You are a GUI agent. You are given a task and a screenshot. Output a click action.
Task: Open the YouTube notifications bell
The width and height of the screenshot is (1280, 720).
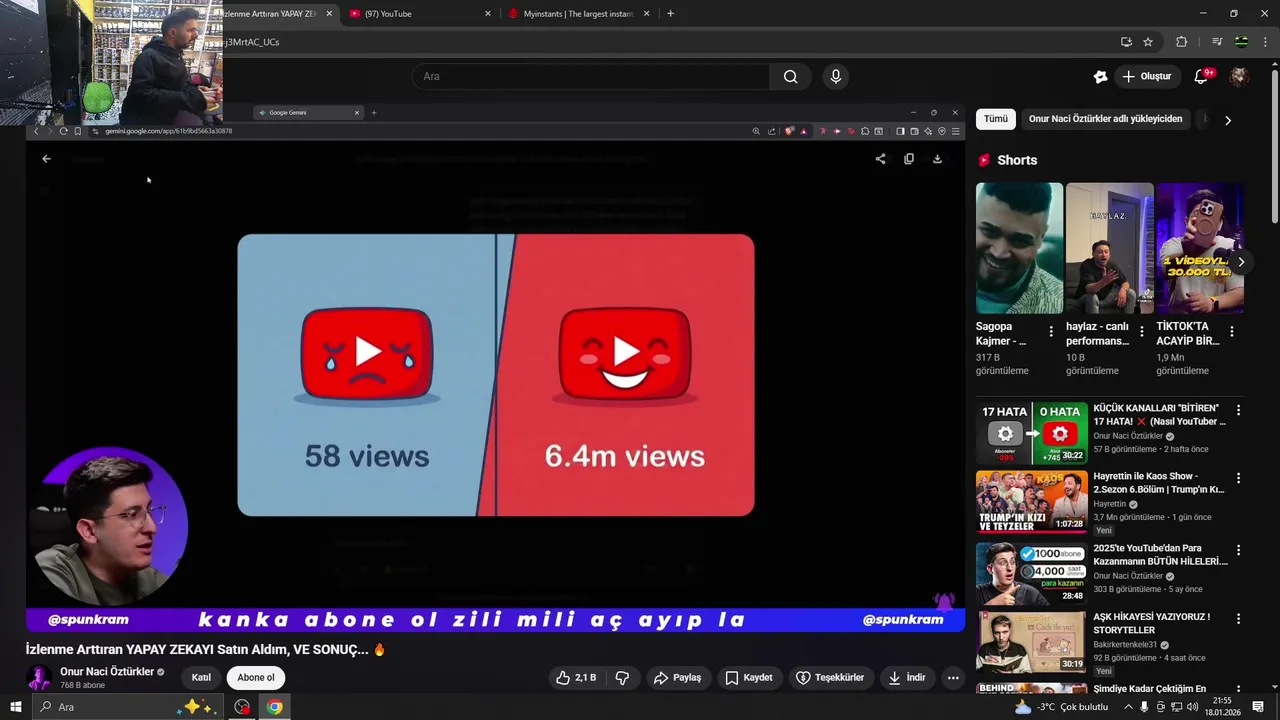[x=1202, y=76]
